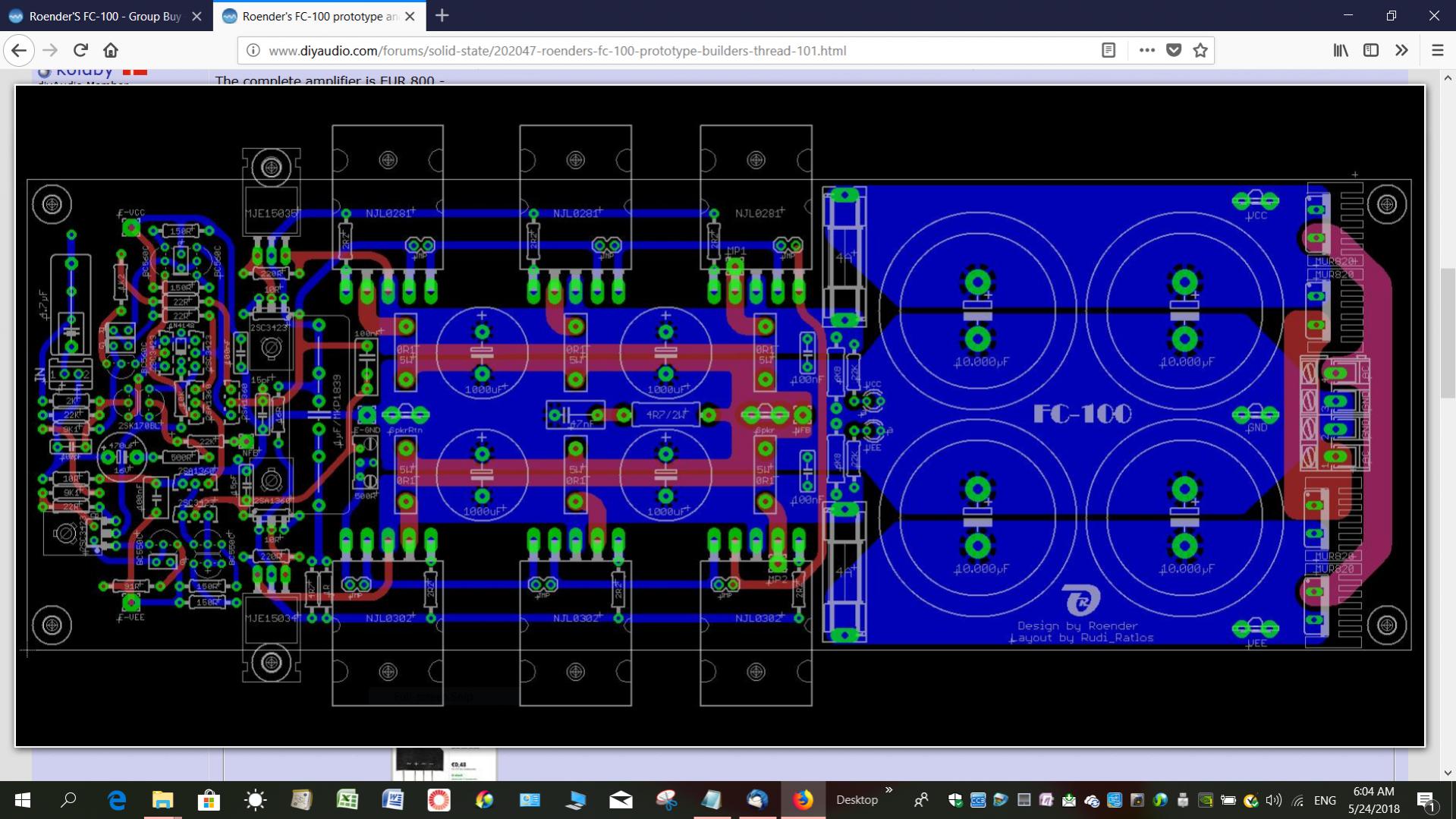Open the Firefox hamburger menu
1456x819 pixels.
point(1438,51)
